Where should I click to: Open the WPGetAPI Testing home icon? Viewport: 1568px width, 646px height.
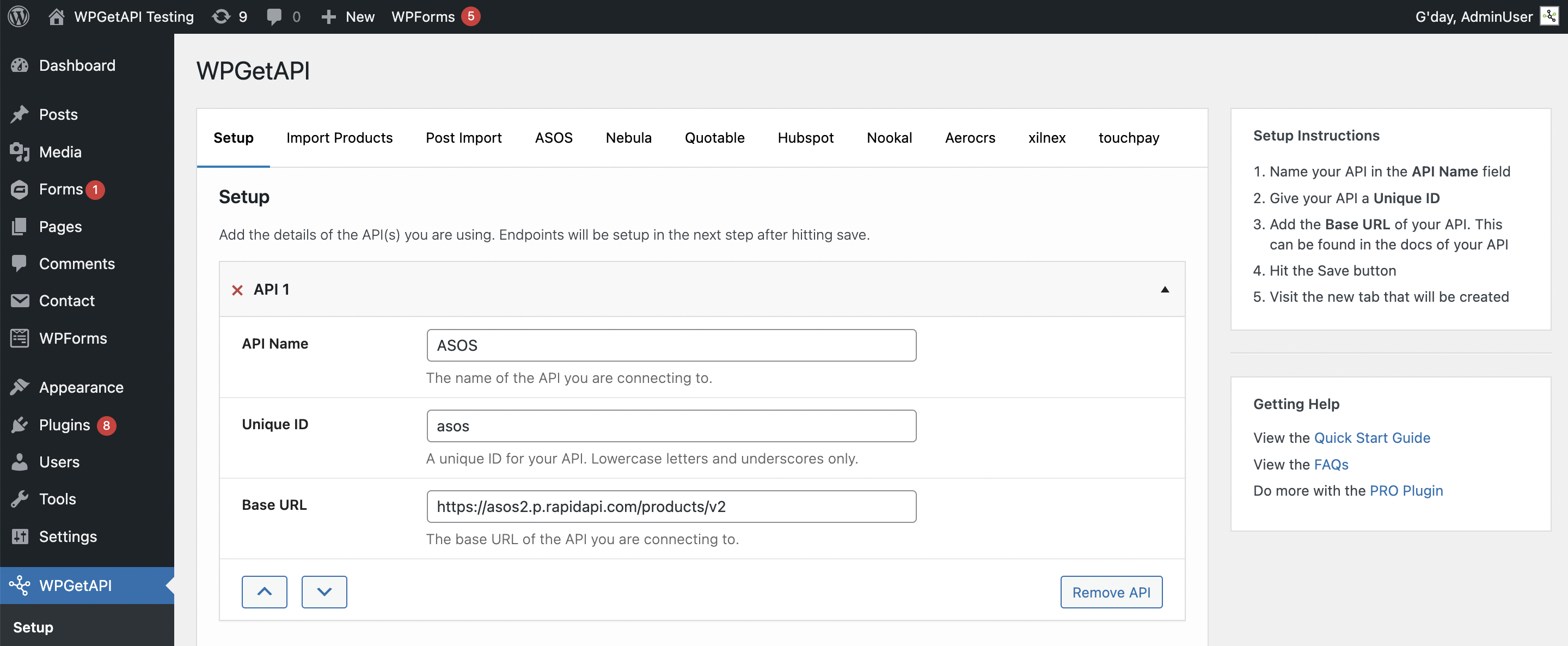tap(57, 16)
